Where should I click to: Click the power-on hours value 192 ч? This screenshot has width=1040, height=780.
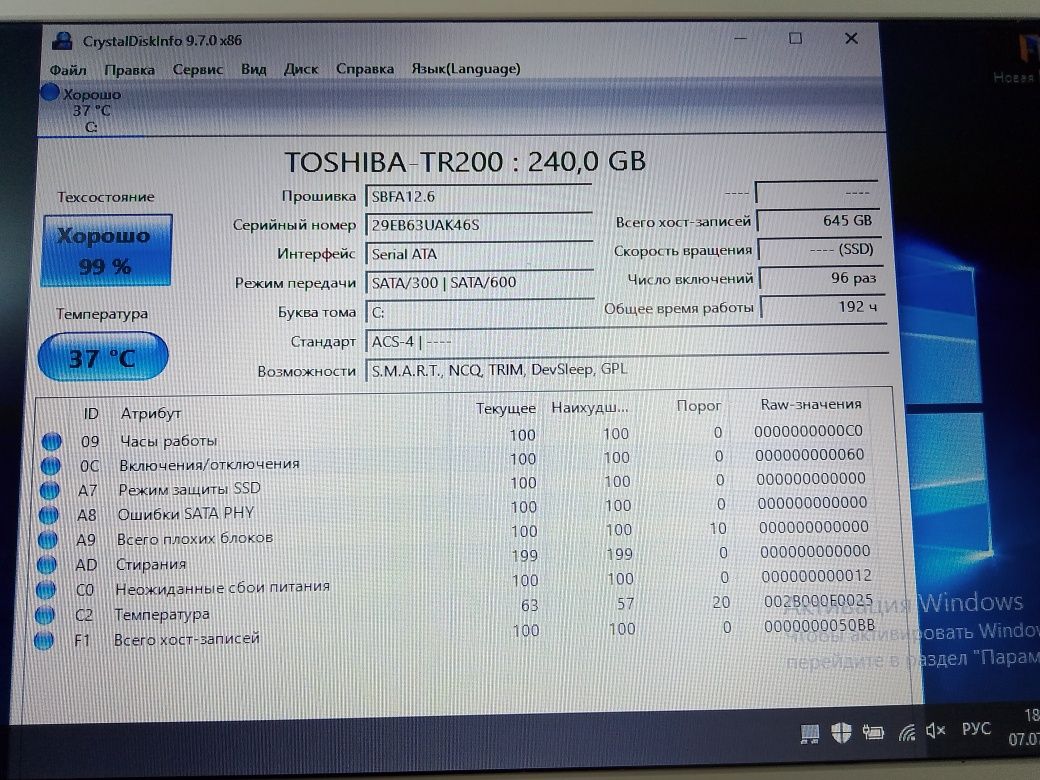point(823,307)
